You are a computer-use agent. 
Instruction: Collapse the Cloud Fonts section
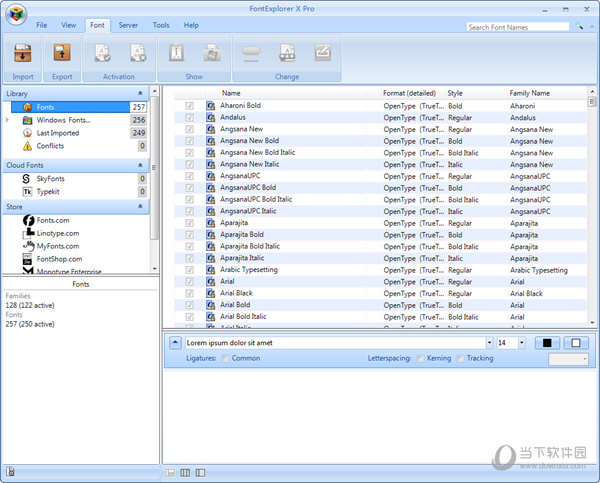[140, 165]
